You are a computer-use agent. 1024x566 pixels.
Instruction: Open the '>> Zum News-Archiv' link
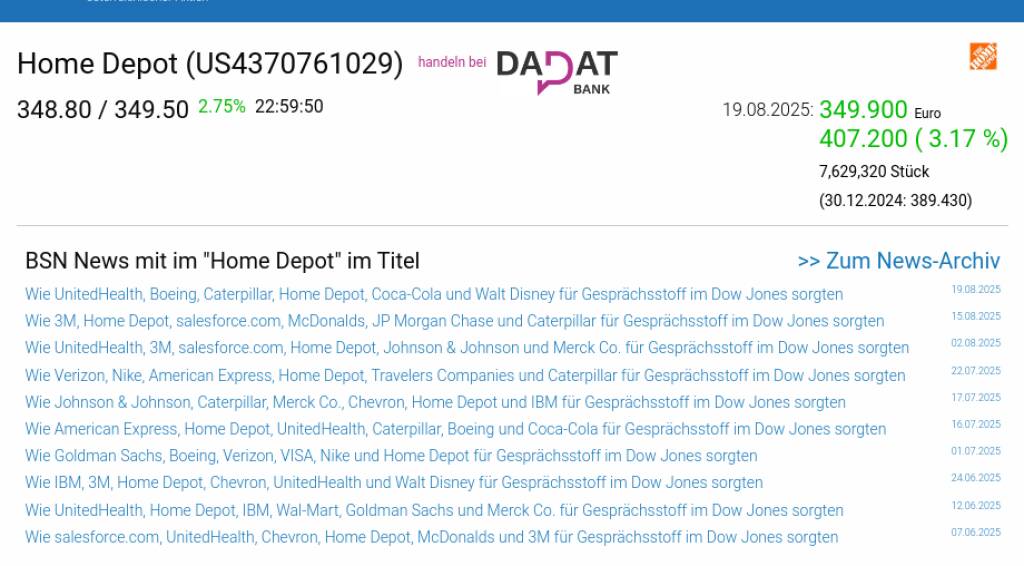coord(899,260)
